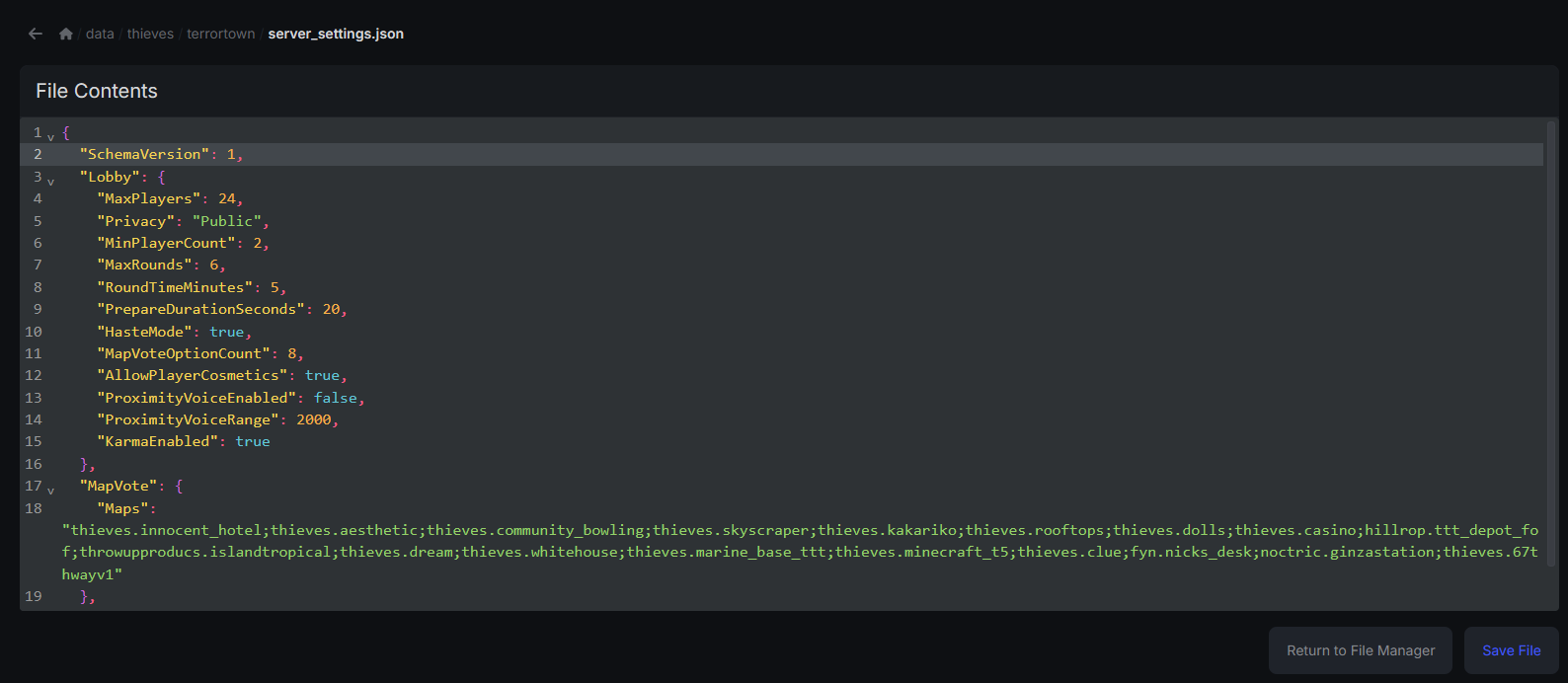The height and width of the screenshot is (683, 1568).
Task: Click line number 19 in gutter
Action: (x=34, y=596)
